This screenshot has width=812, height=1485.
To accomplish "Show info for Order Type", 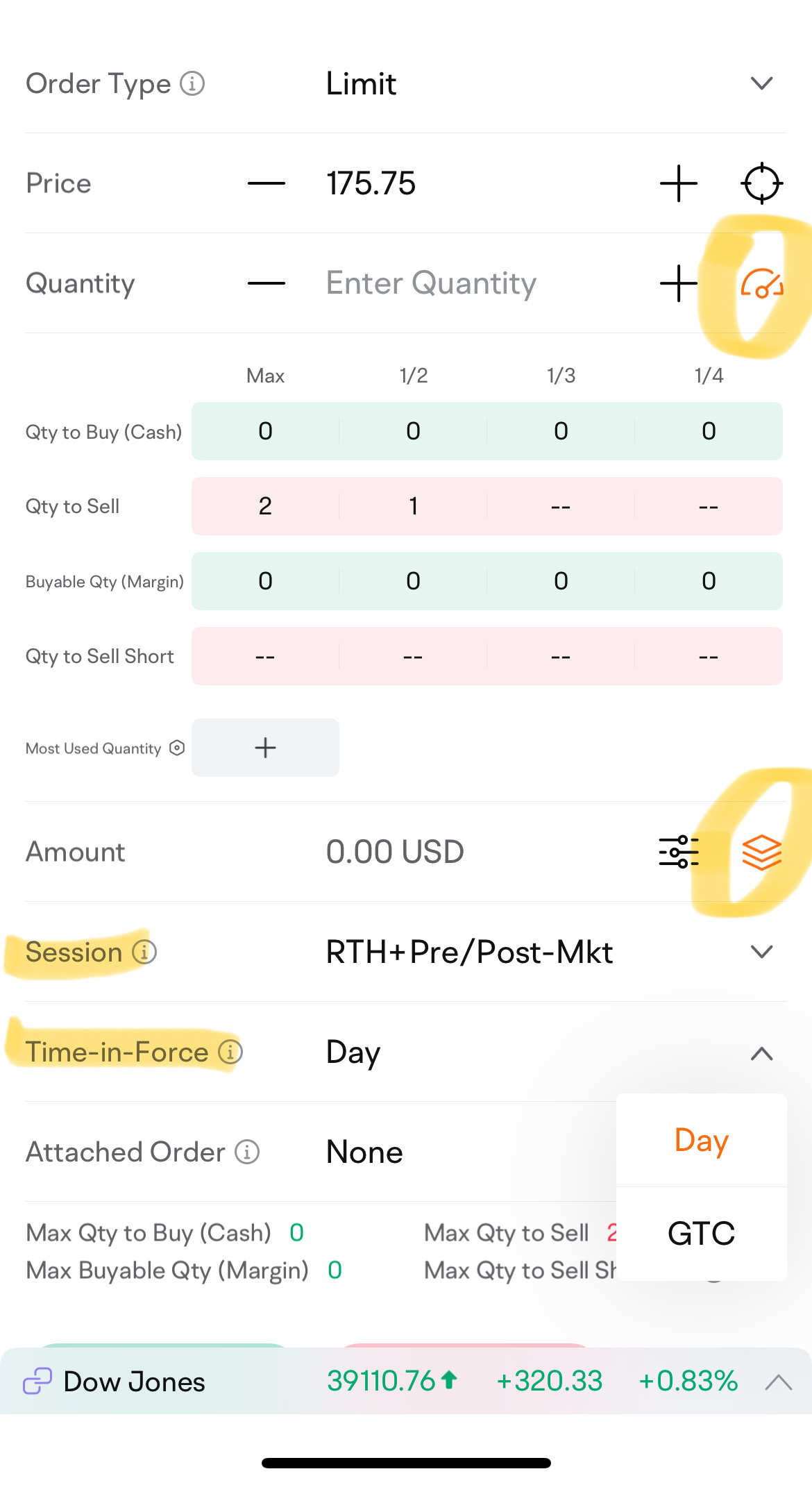I will coord(192,84).
